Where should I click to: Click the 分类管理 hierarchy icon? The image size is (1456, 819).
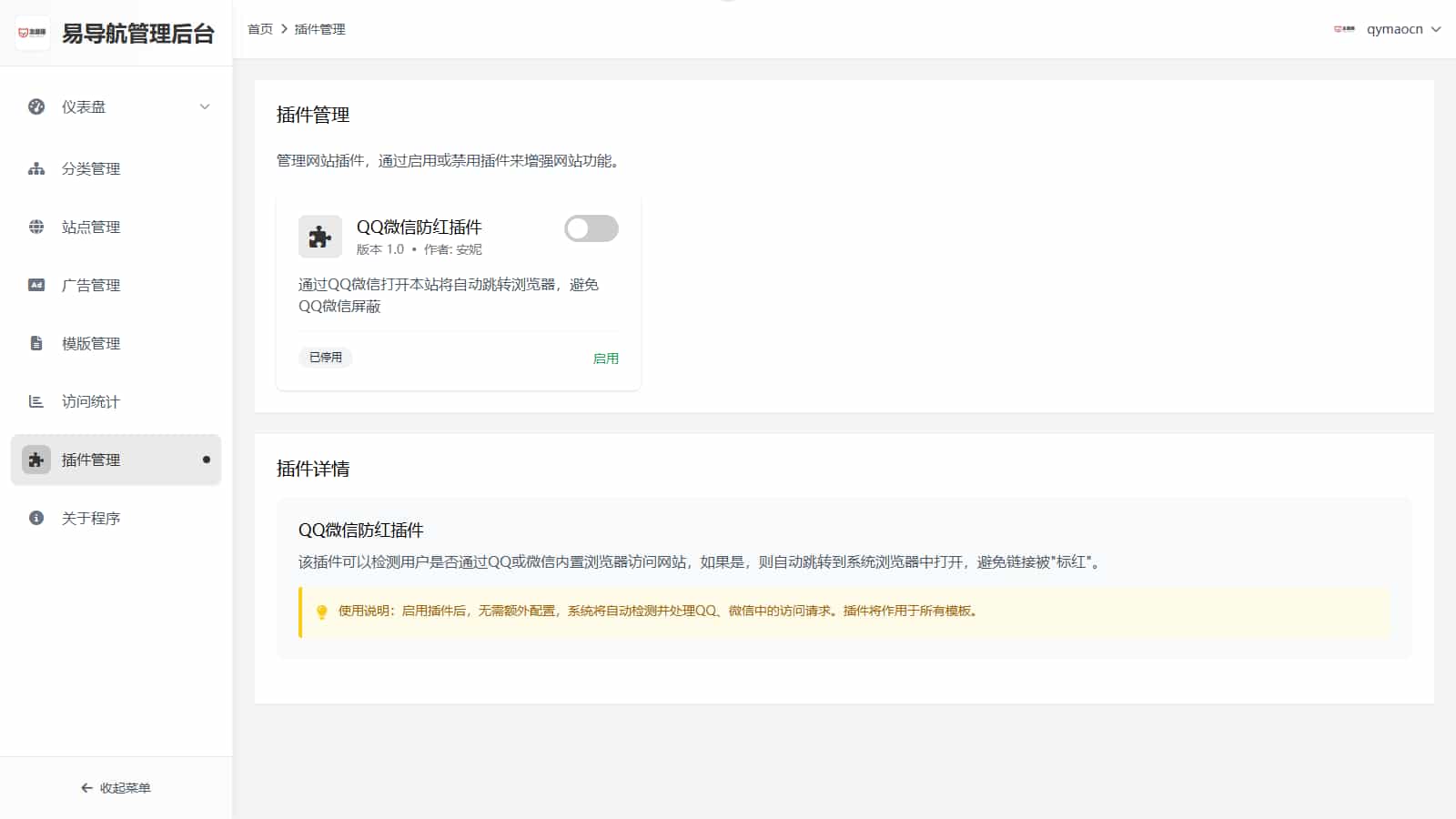[36, 168]
